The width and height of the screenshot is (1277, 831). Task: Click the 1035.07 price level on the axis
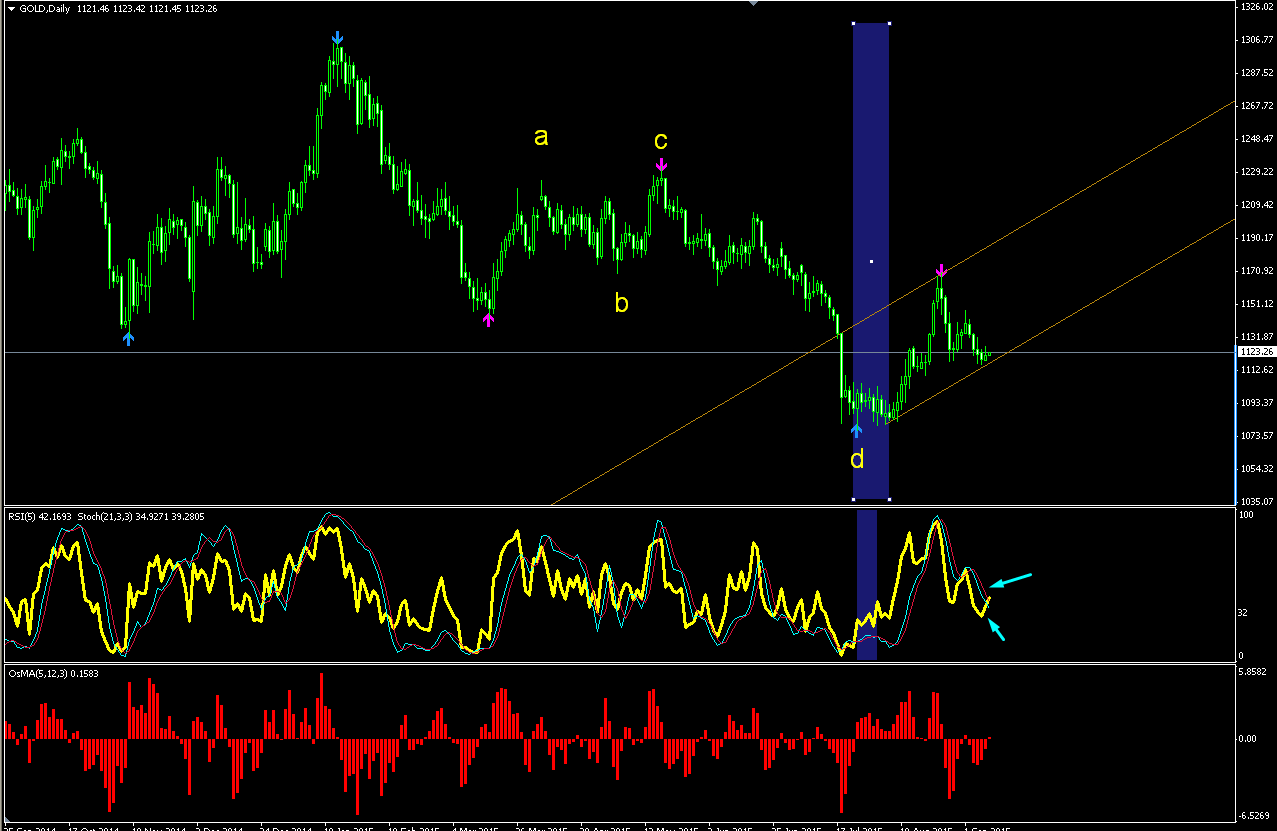(x=1256, y=501)
